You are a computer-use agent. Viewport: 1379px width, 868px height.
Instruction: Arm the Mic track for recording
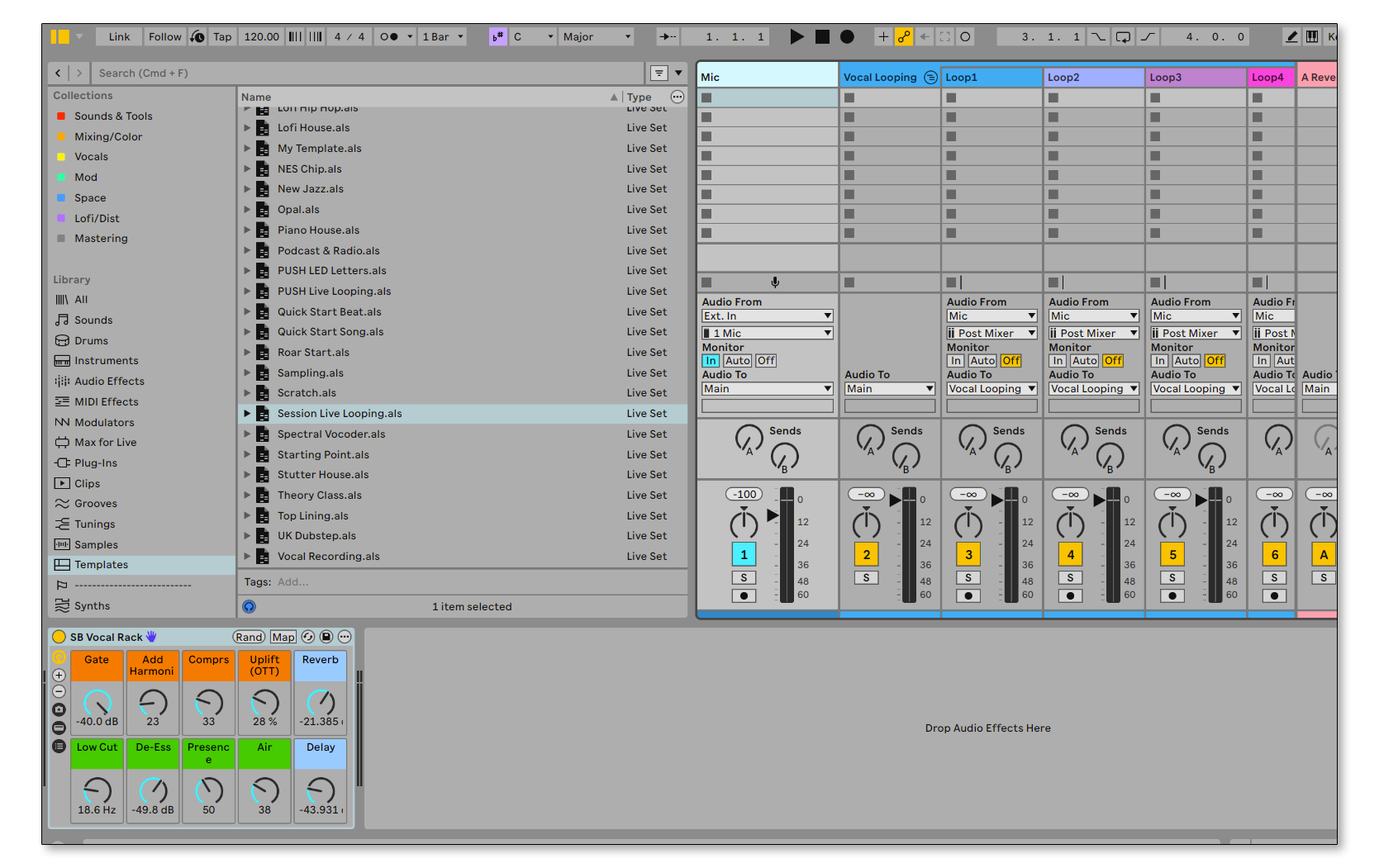744,595
